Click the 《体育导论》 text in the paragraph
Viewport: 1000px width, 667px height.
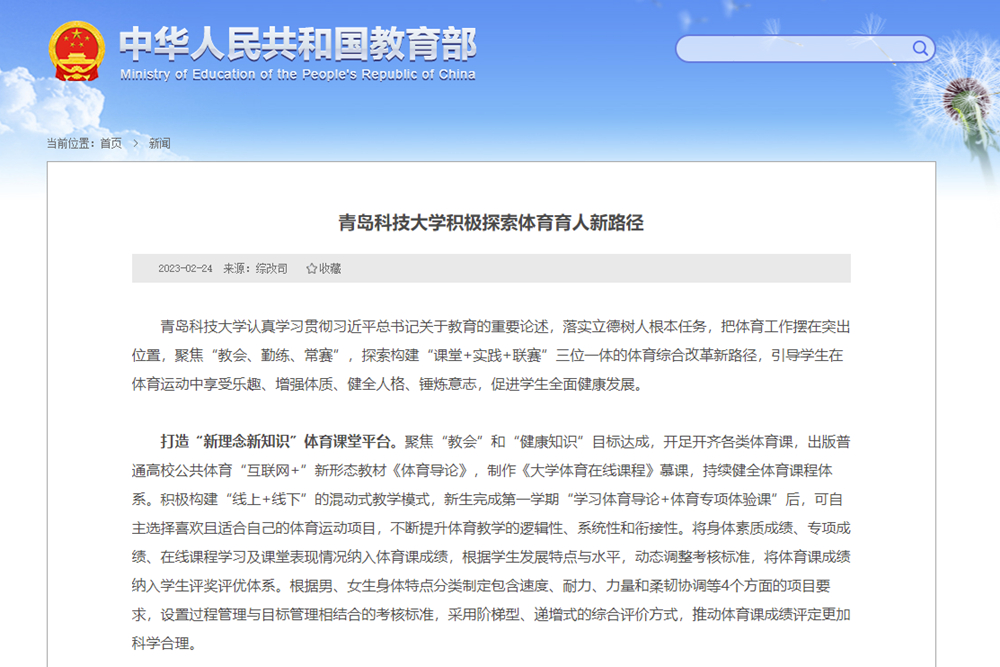(x=443, y=470)
